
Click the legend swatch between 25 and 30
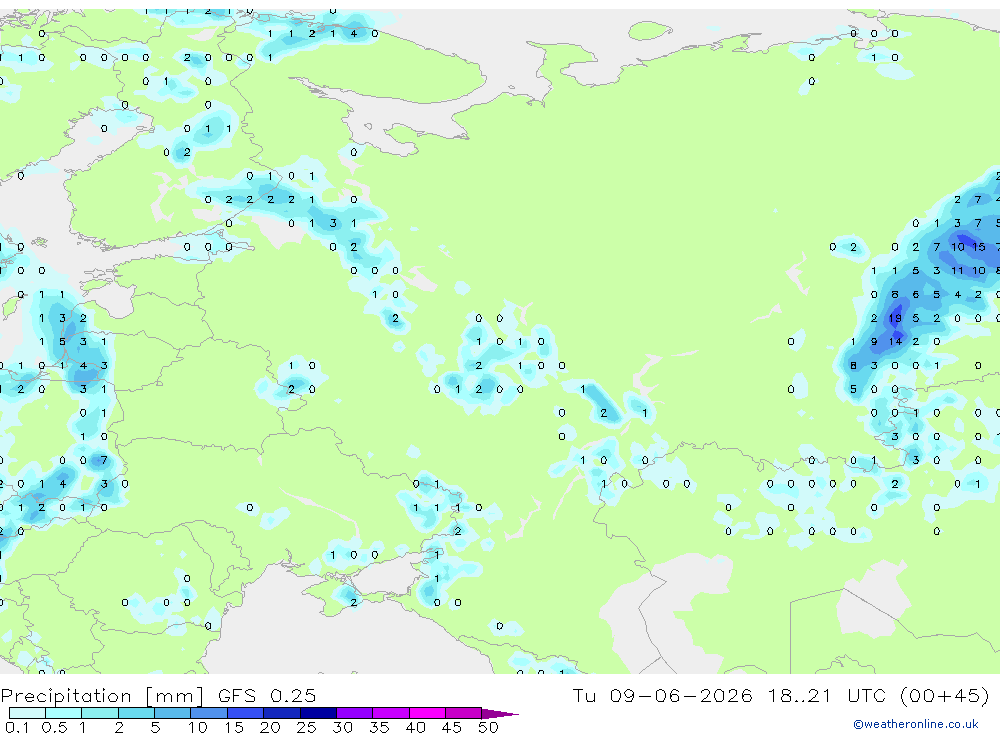point(318,713)
